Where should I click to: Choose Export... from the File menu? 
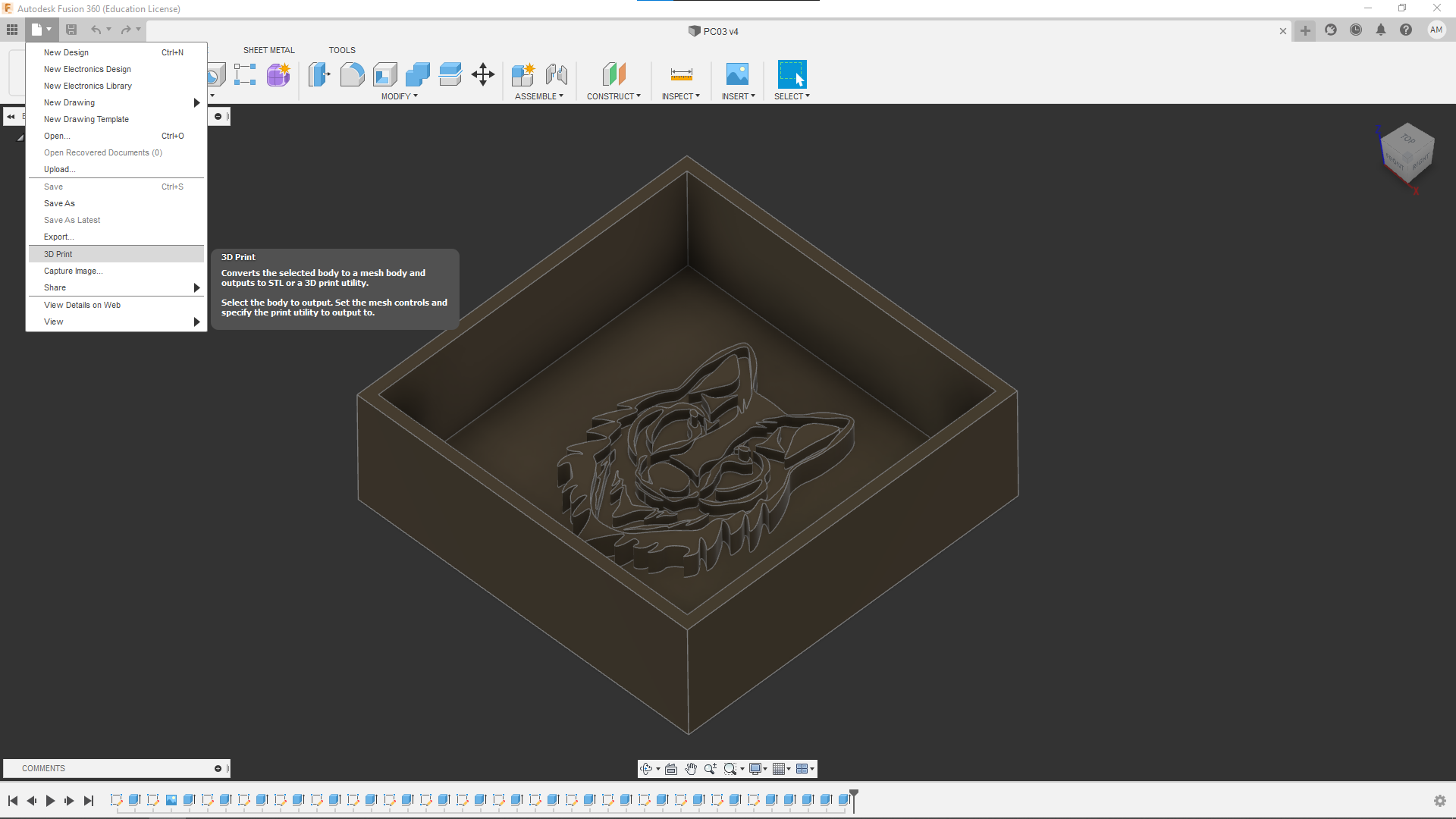58,237
